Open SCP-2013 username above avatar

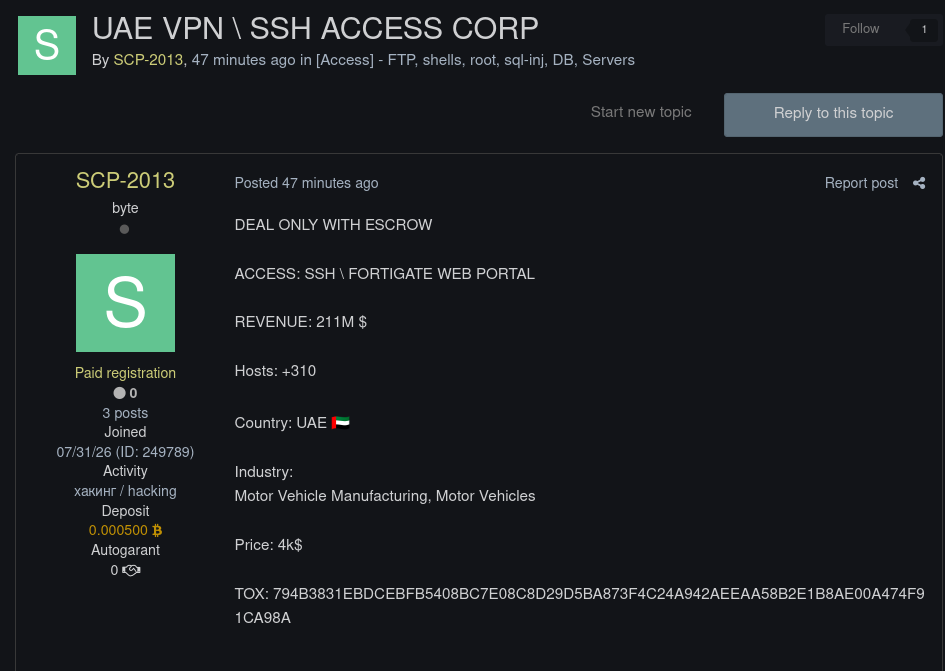125,180
